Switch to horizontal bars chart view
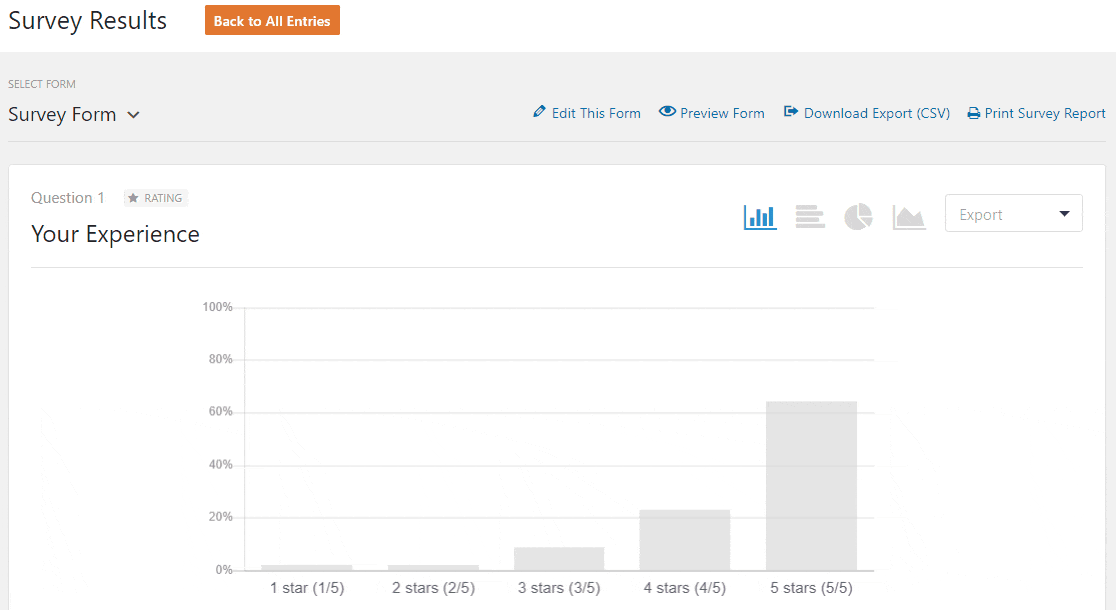Viewport: 1116px width, 610px height. click(809, 216)
